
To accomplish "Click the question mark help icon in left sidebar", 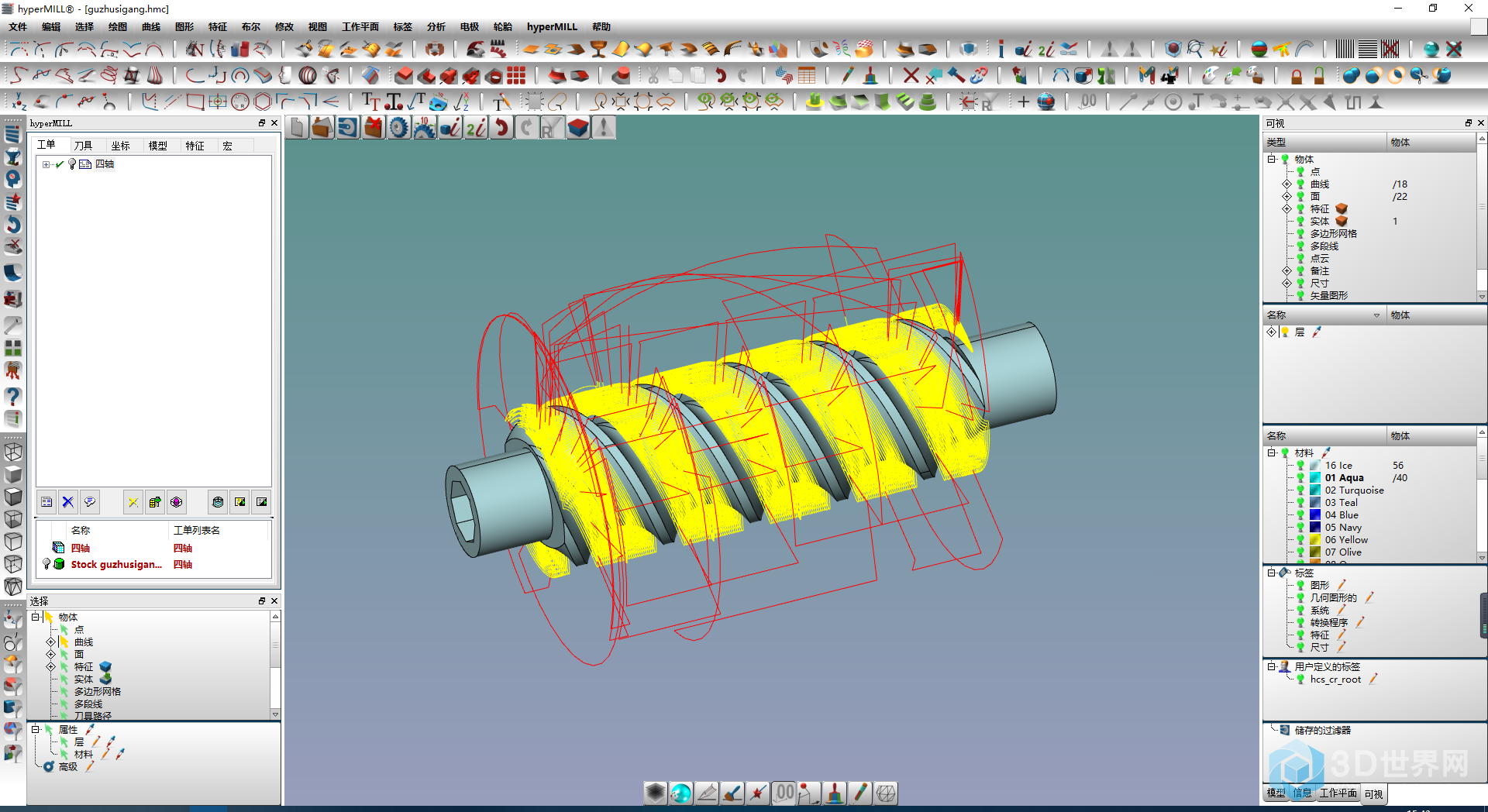I will point(13,397).
